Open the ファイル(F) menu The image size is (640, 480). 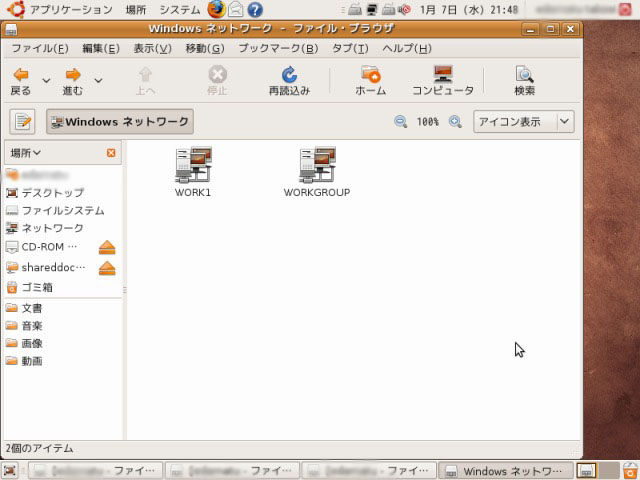[x=40, y=49]
